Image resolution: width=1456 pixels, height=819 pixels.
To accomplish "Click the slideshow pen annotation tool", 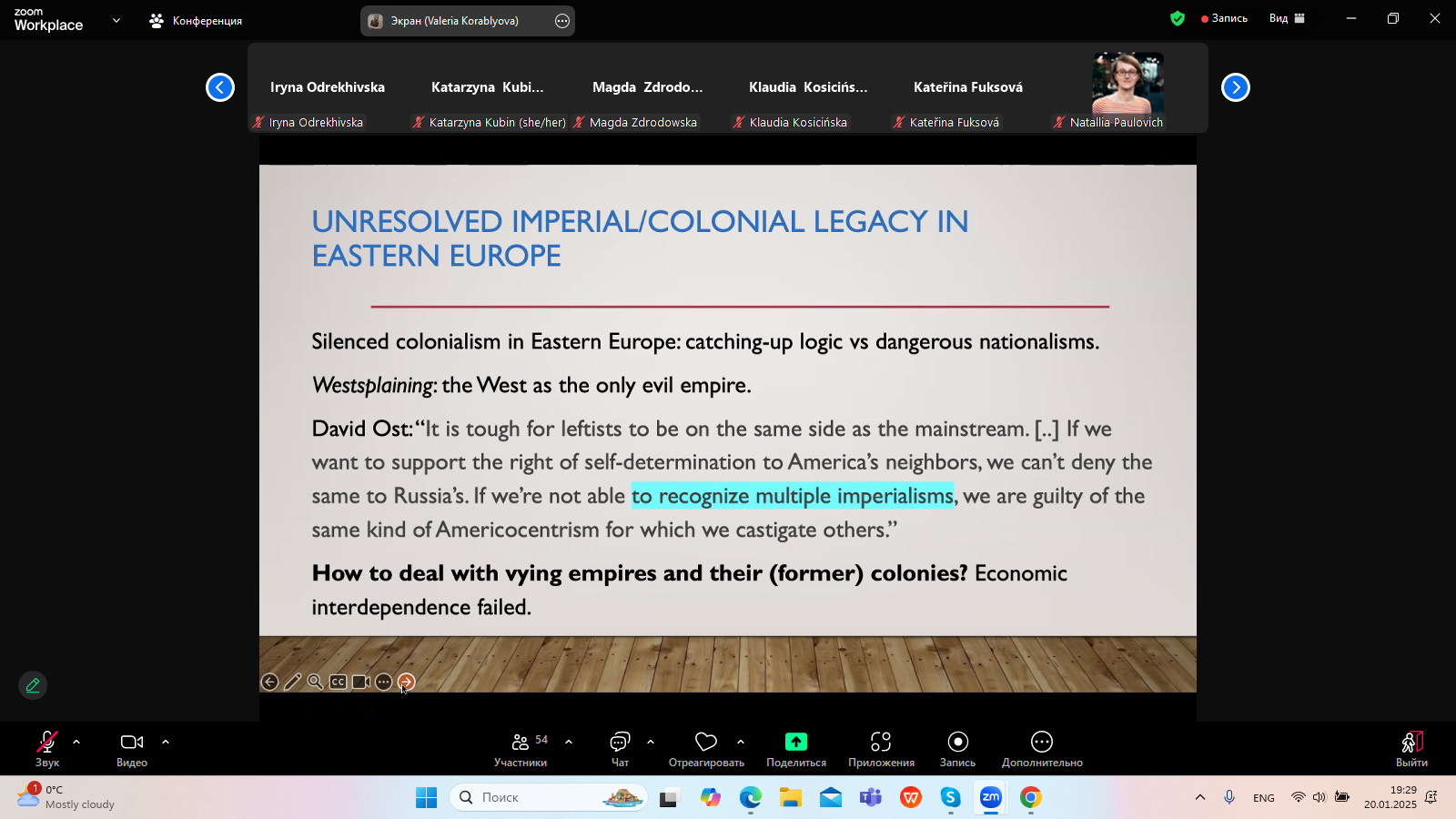I will click(x=292, y=682).
